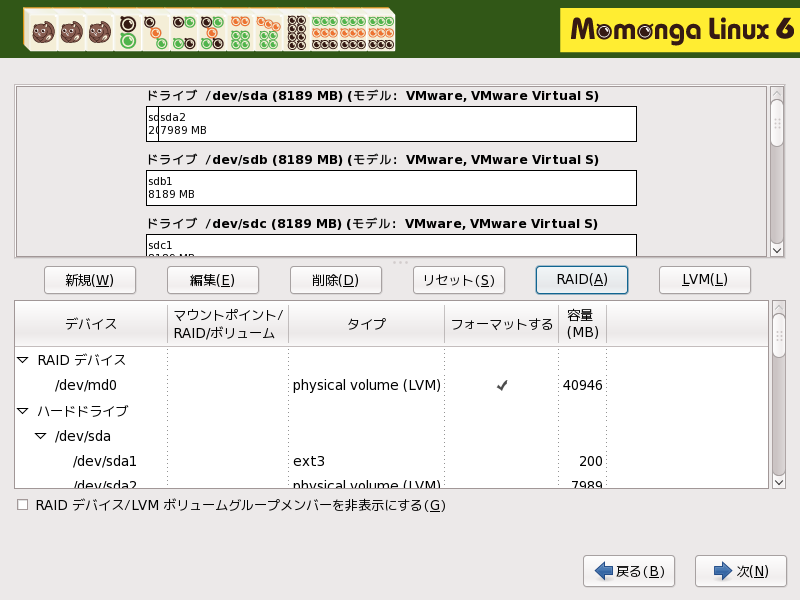
Task: Select the sdc1 partition block
Action: click(x=391, y=245)
